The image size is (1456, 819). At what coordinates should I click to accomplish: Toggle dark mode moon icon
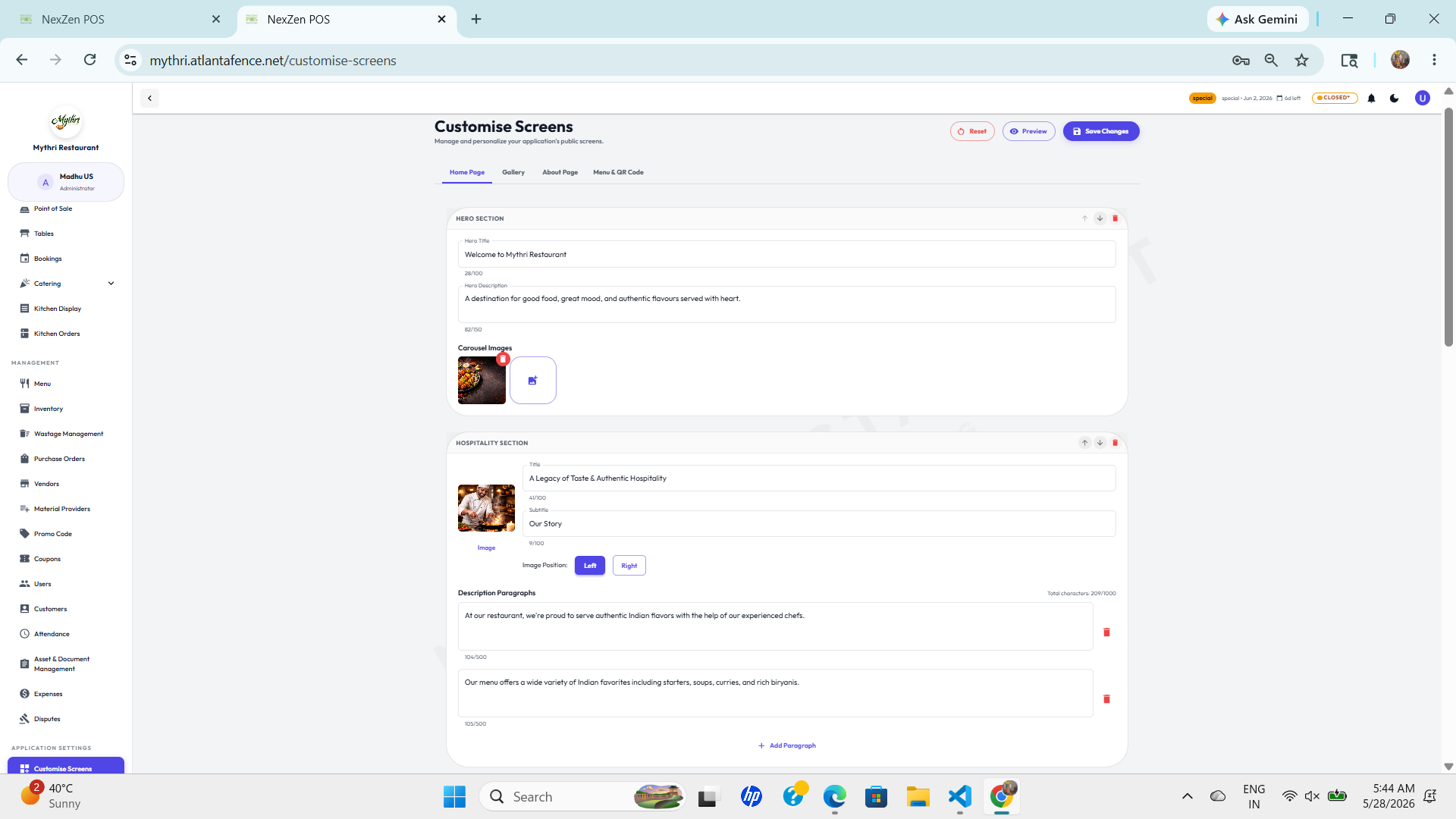(x=1394, y=98)
